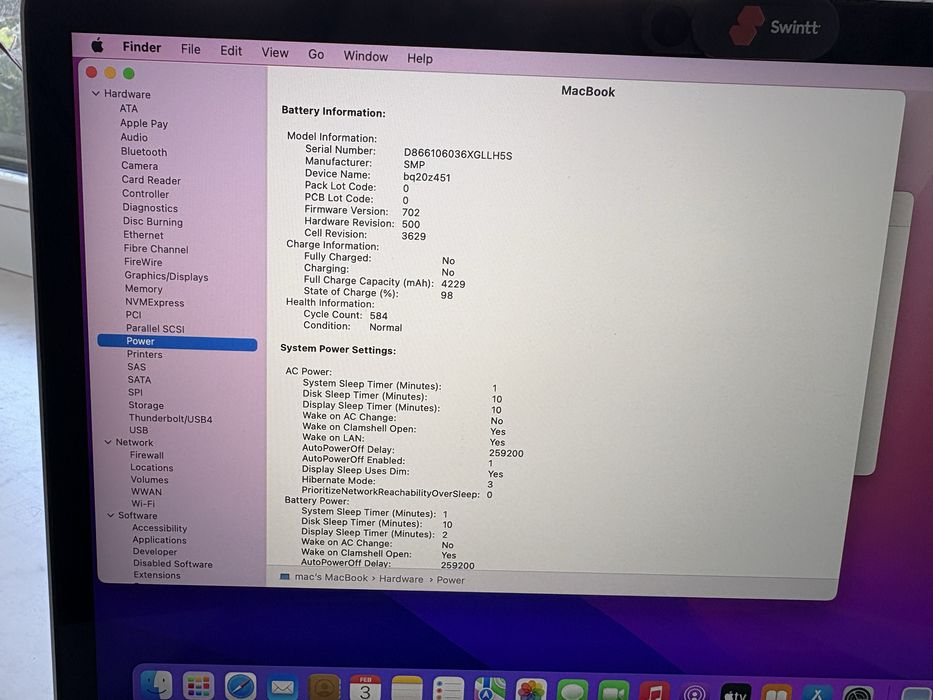Open the Finder menu
933x700 pixels.
[142, 47]
